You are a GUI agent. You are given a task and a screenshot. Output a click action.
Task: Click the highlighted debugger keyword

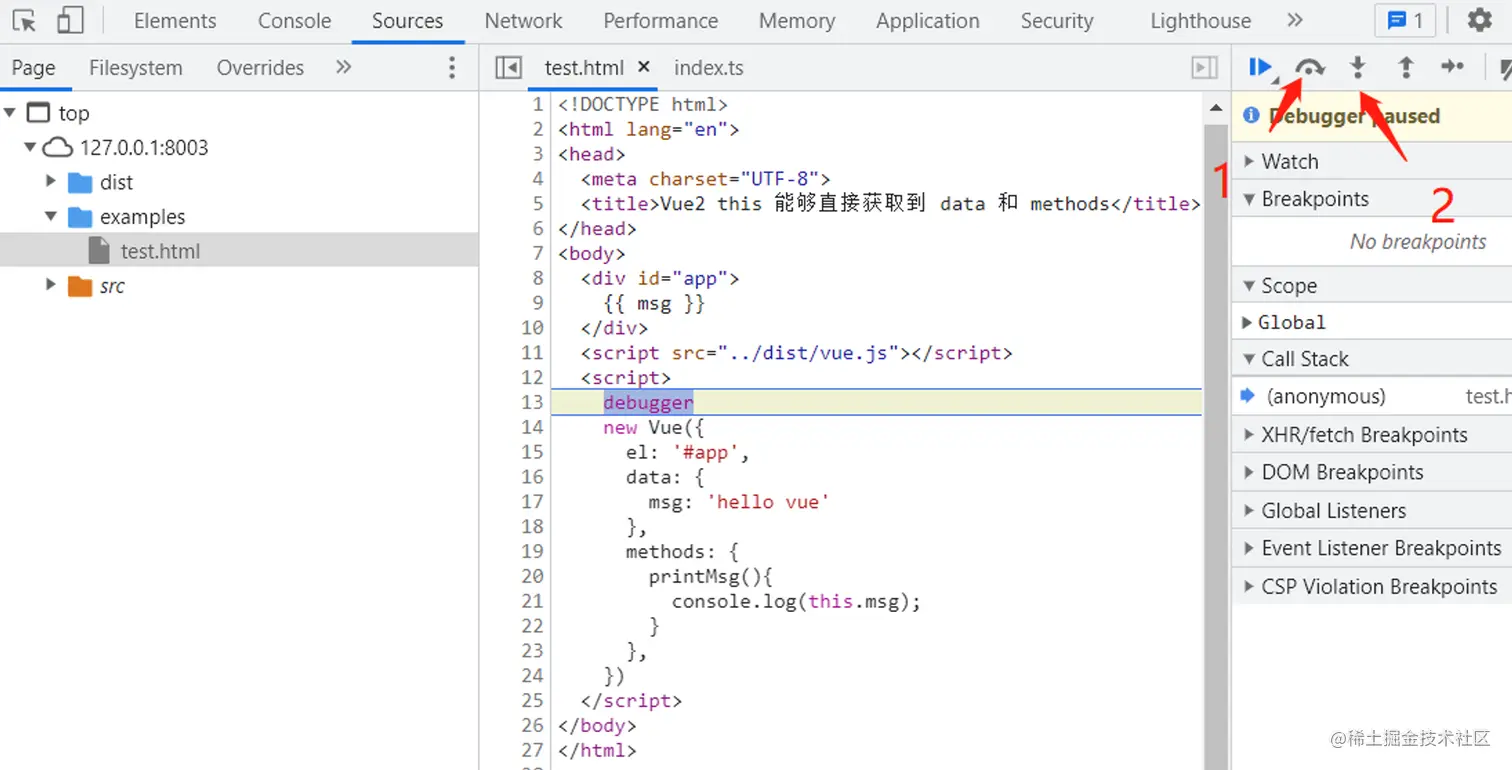648,402
